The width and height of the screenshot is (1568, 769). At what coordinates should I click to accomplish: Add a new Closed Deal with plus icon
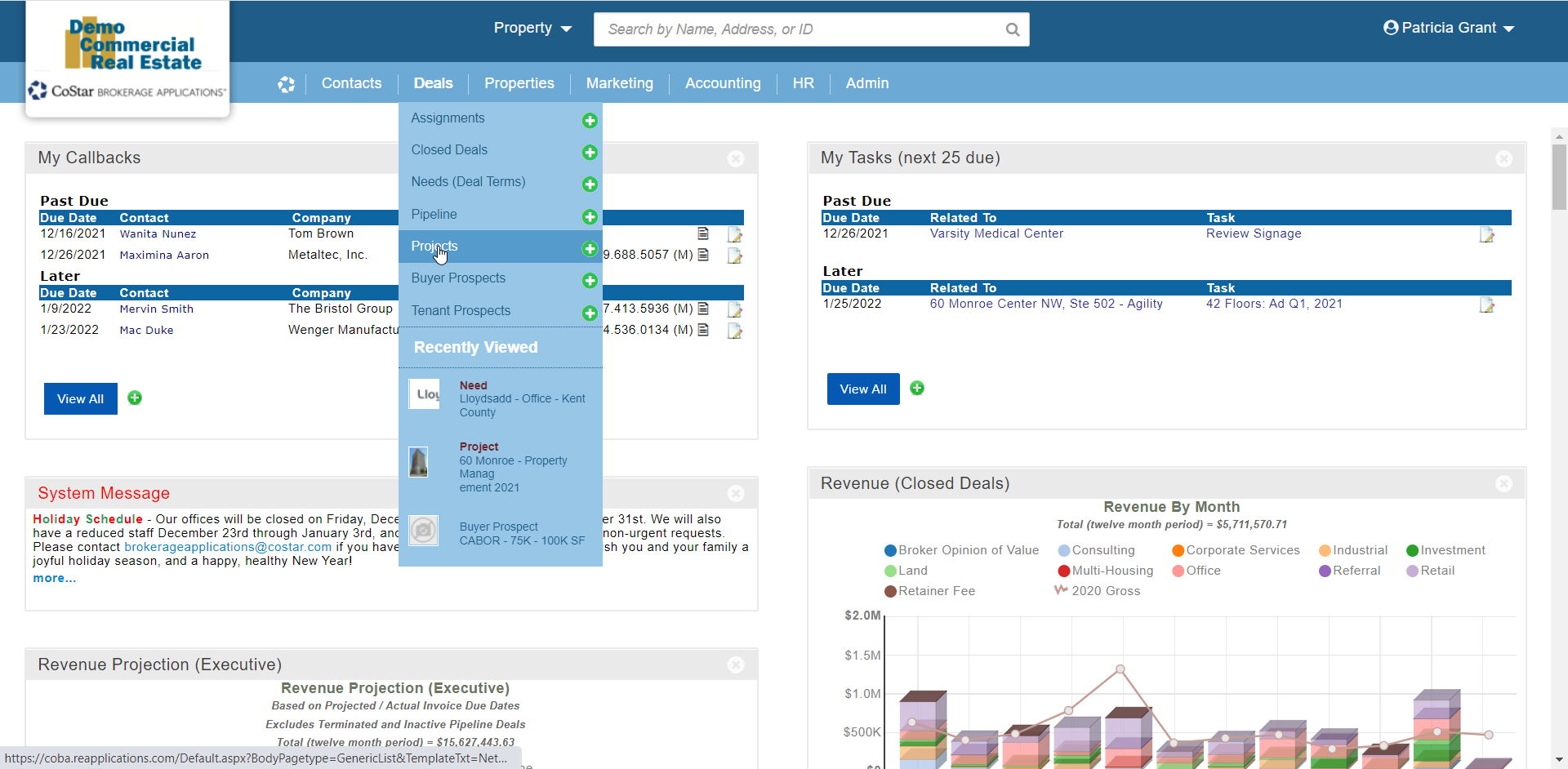589,153
